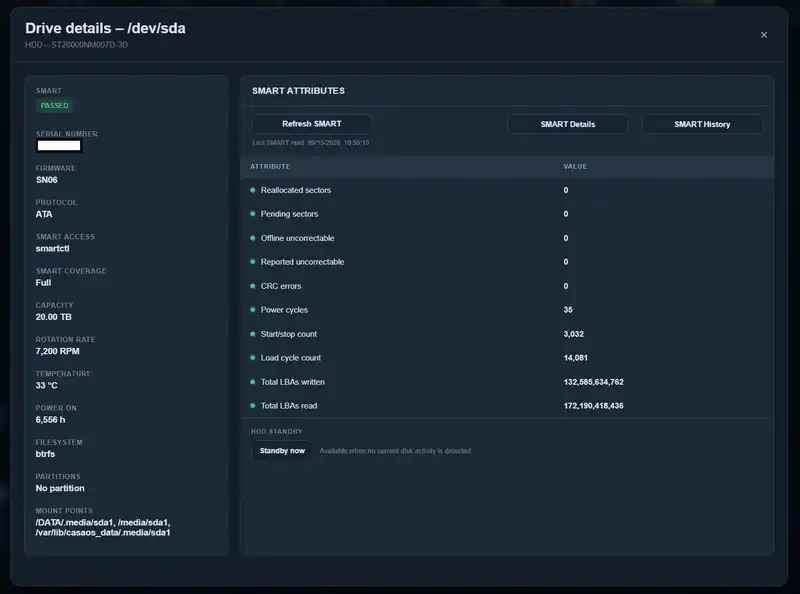Click the SMART access value smartctl
The width and height of the screenshot is (800, 594).
pyautogui.click(x=53, y=248)
